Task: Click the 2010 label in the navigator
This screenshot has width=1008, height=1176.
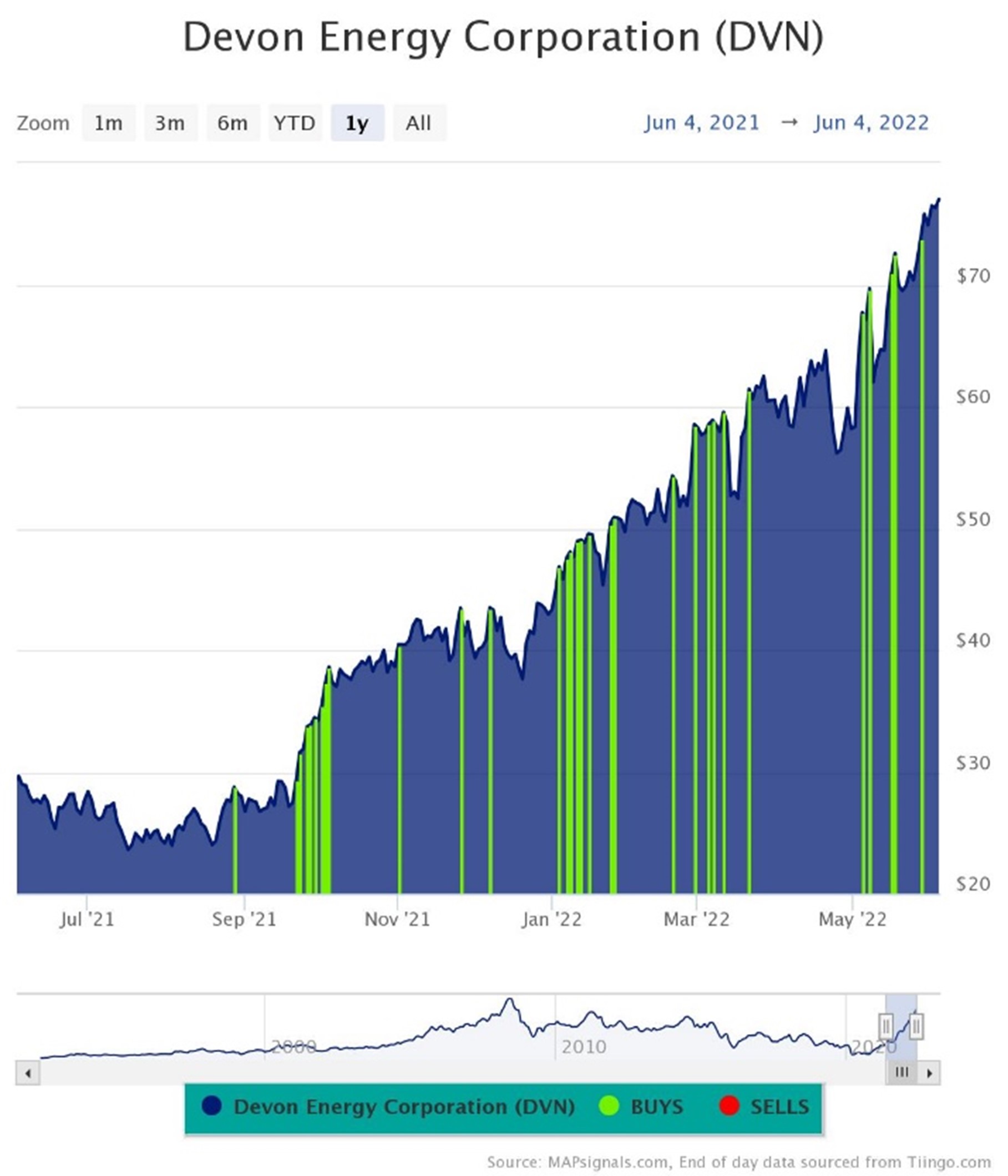Action: pyautogui.click(x=584, y=1047)
